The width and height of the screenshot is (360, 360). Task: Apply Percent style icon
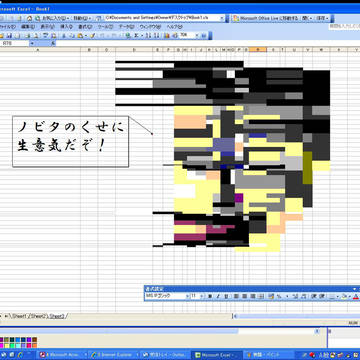pyautogui.click(x=279, y=296)
